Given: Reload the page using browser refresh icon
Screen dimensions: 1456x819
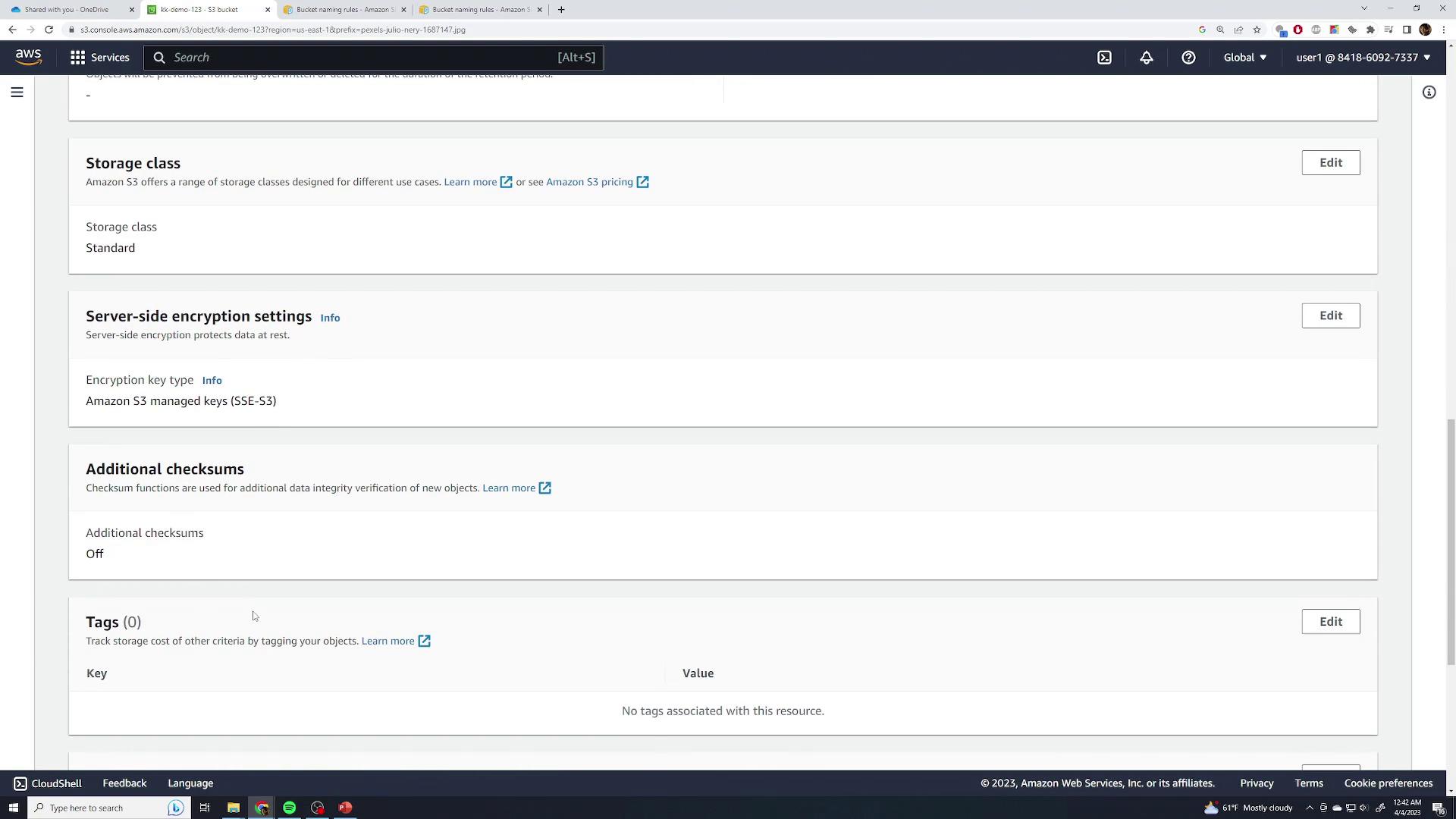Looking at the screenshot, I should coord(49,30).
